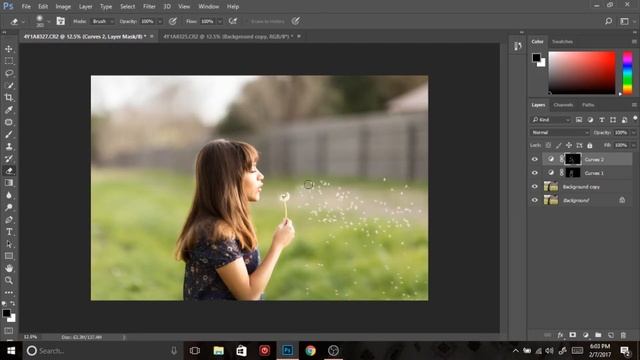The height and width of the screenshot is (360, 640).
Task: Open the History panel icon
Action: 518,46
